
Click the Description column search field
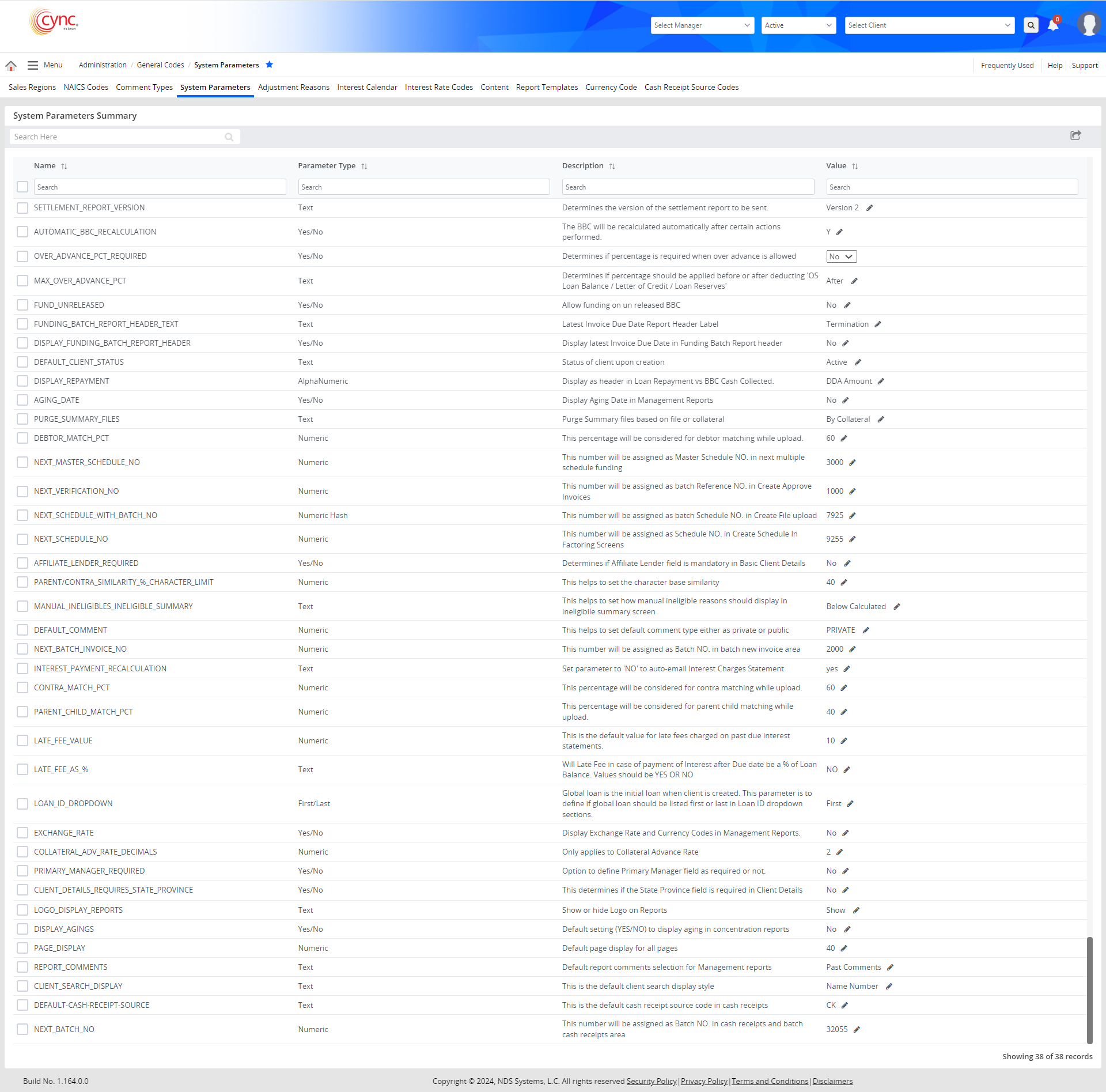(688, 187)
